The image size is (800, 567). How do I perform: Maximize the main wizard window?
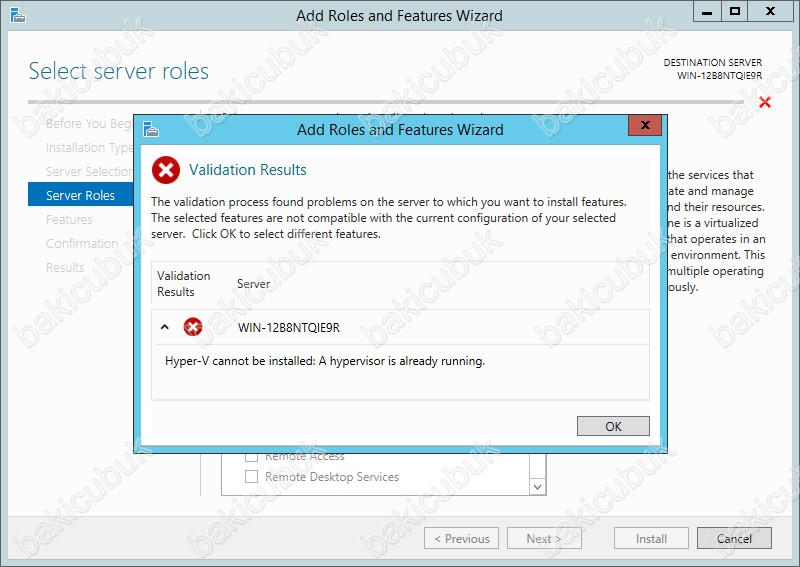pyautogui.click(x=735, y=11)
